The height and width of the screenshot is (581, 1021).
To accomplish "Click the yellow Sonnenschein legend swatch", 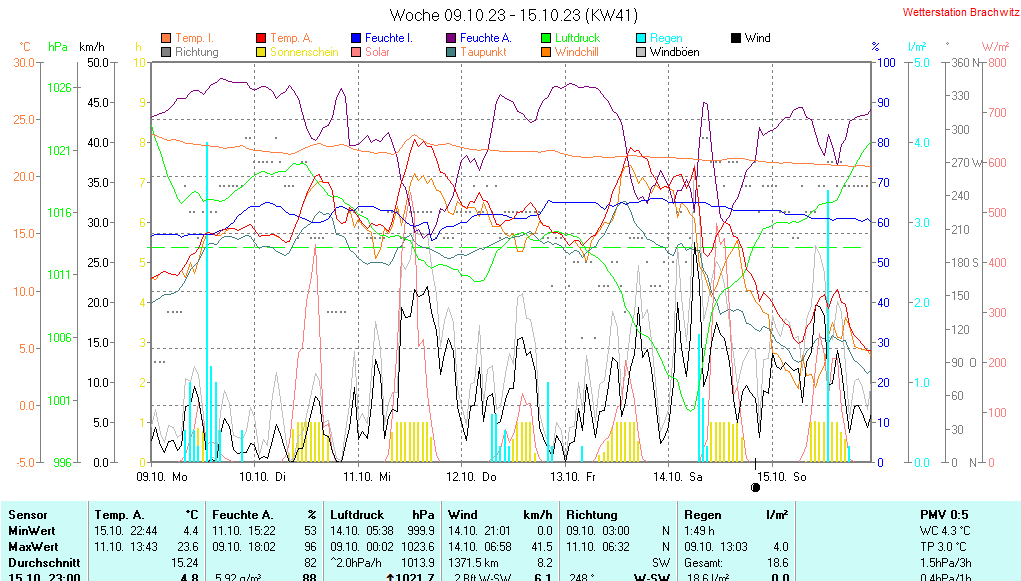I will [262, 52].
